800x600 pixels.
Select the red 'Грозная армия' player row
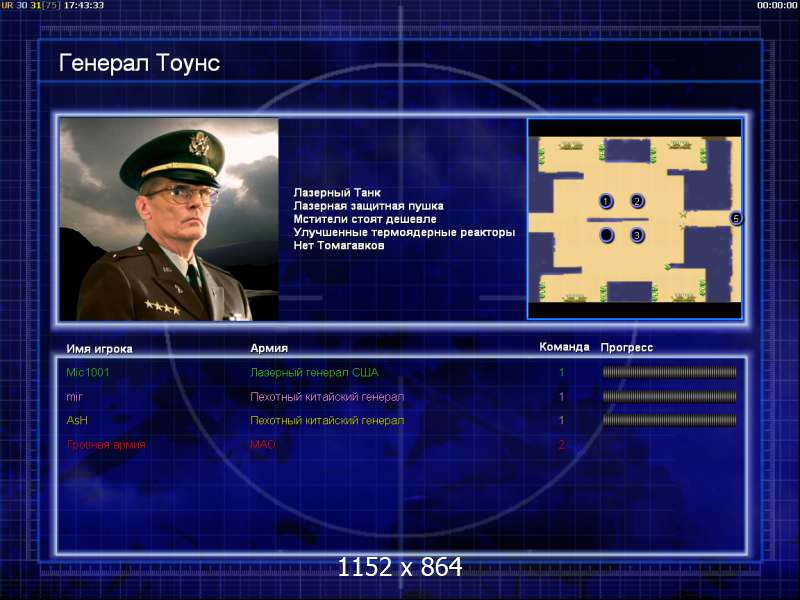401,444
